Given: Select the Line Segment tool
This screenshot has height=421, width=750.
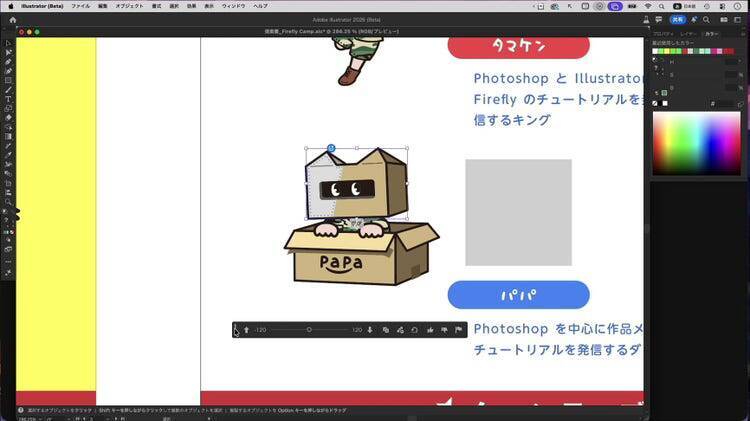Looking at the screenshot, I should tap(8, 90).
